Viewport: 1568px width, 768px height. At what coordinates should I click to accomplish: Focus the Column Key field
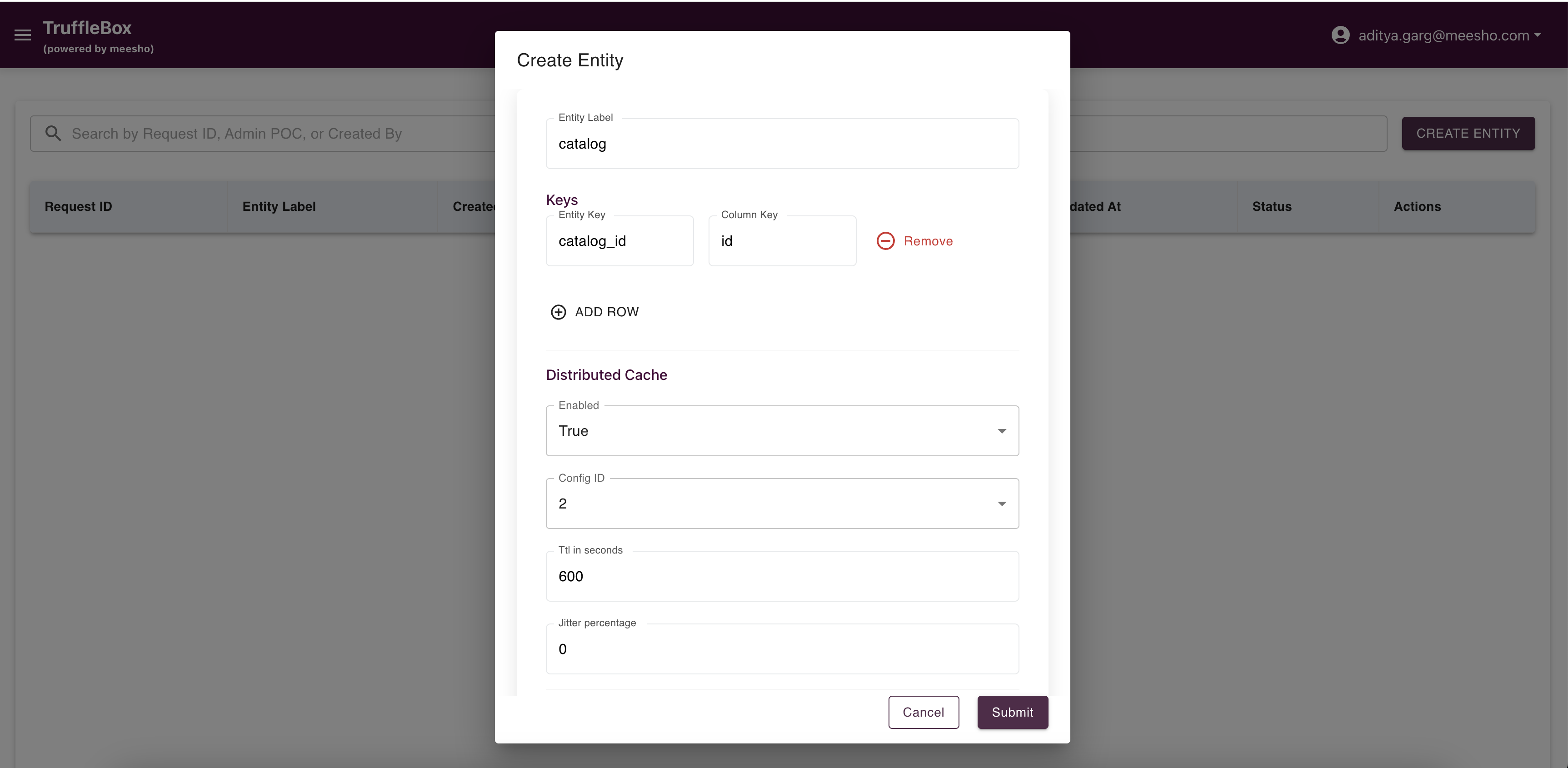click(x=782, y=241)
